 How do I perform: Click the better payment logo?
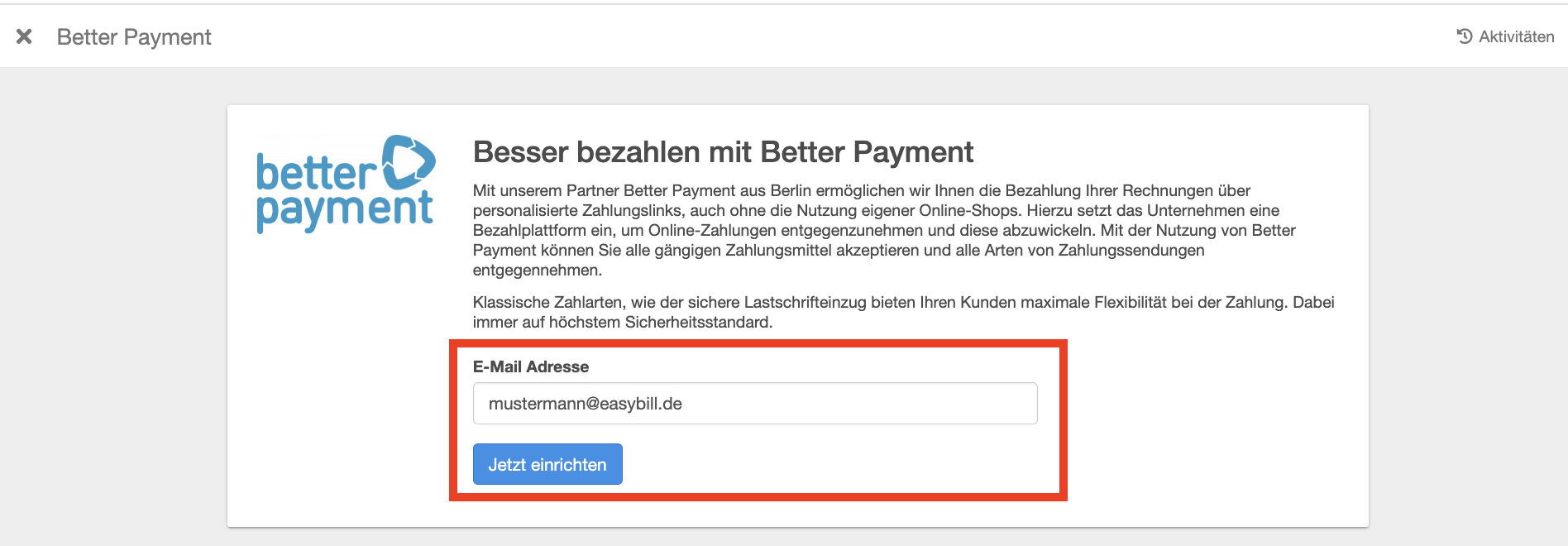point(346,184)
